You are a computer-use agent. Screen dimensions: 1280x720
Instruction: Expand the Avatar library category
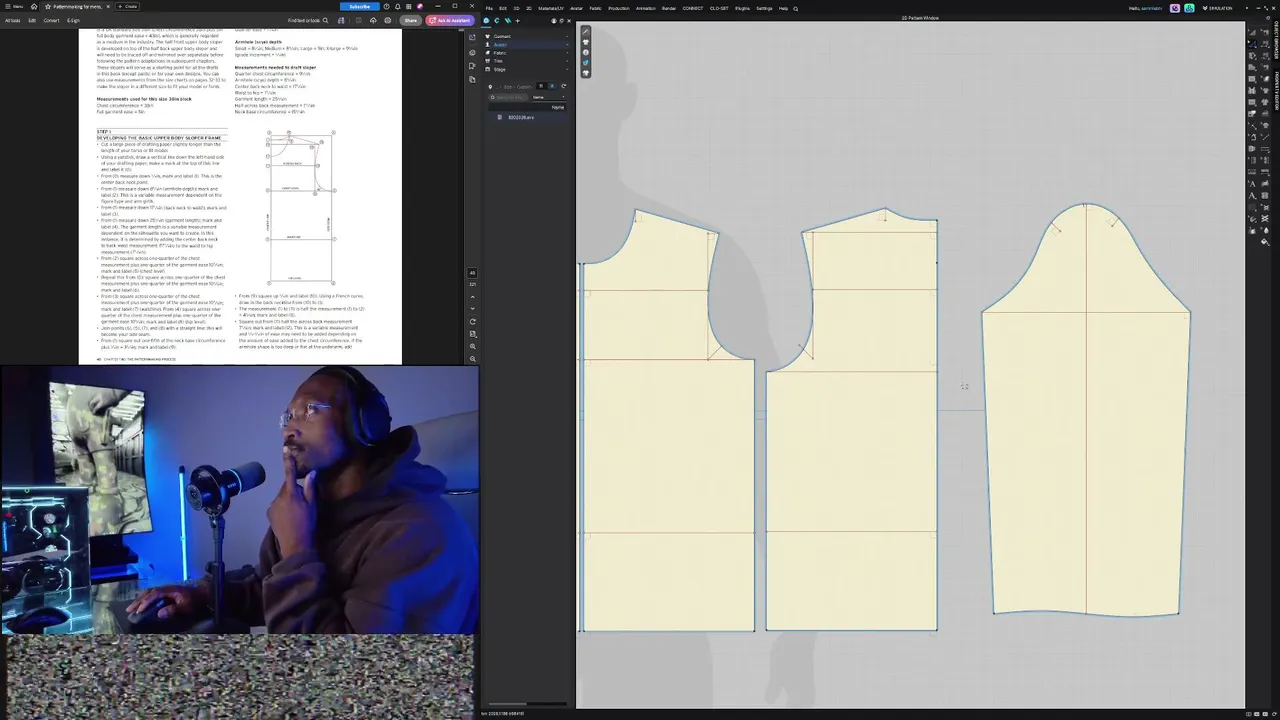(x=526, y=44)
